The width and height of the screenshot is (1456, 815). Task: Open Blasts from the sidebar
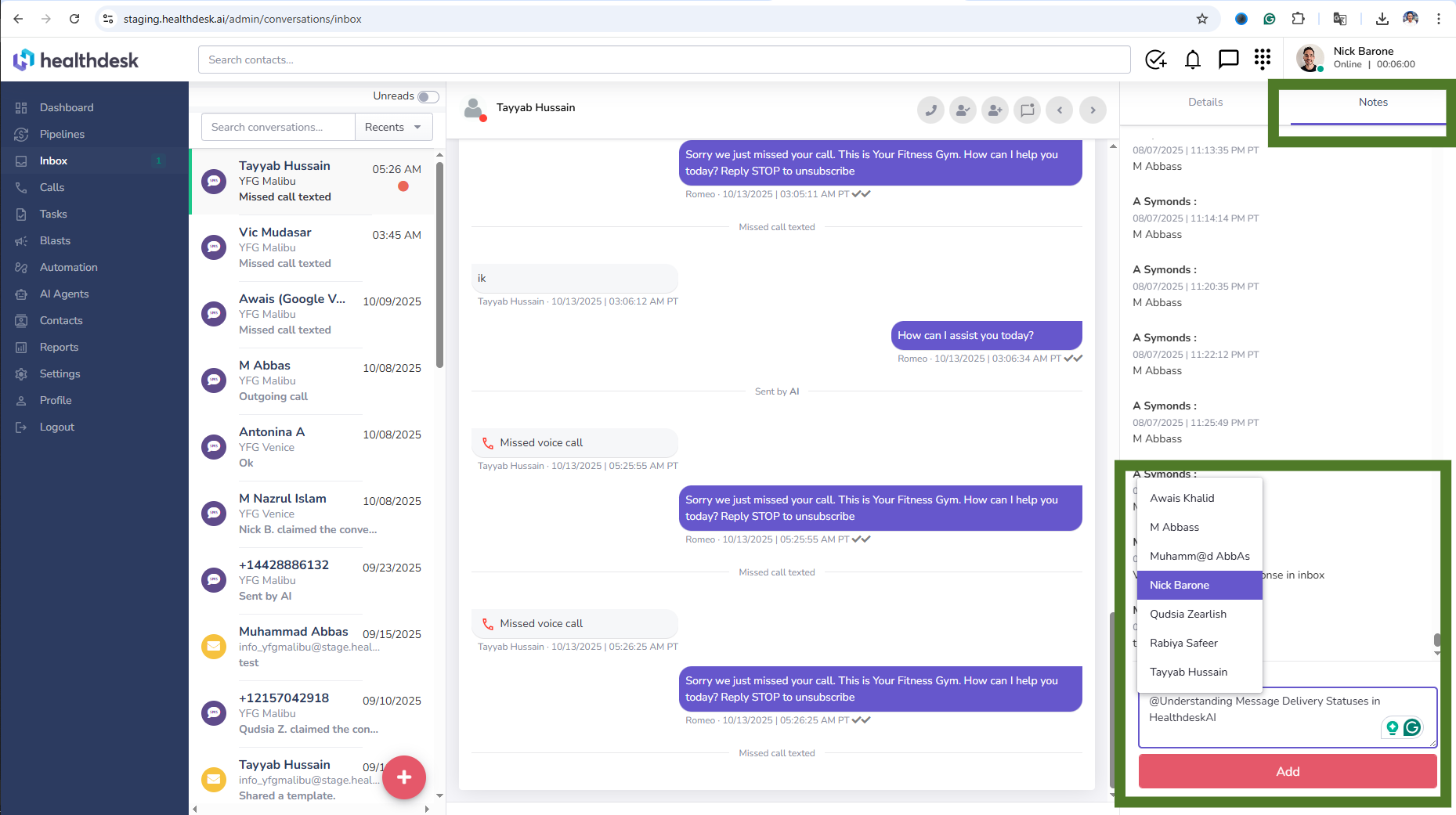pyautogui.click(x=55, y=240)
